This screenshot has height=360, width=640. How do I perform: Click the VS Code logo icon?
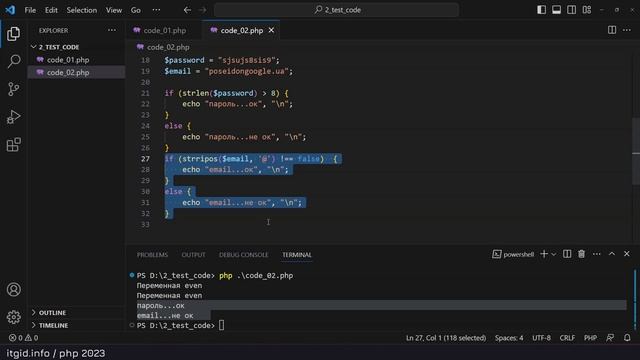coord(10,10)
